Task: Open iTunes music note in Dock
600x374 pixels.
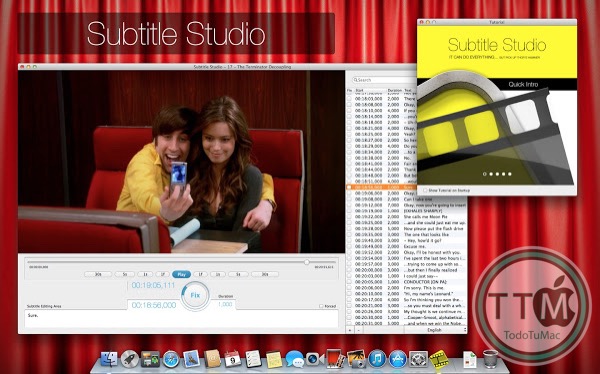Action: tap(377, 359)
